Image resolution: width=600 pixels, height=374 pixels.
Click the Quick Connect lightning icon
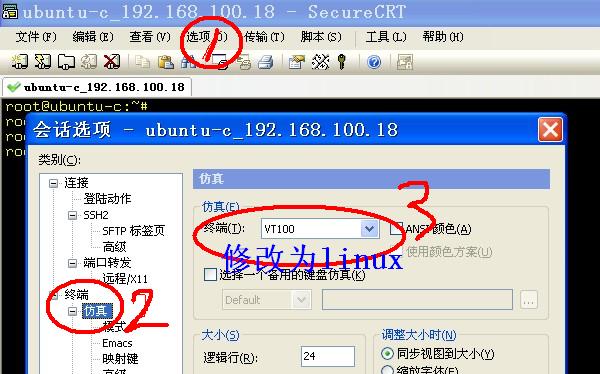point(42,62)
